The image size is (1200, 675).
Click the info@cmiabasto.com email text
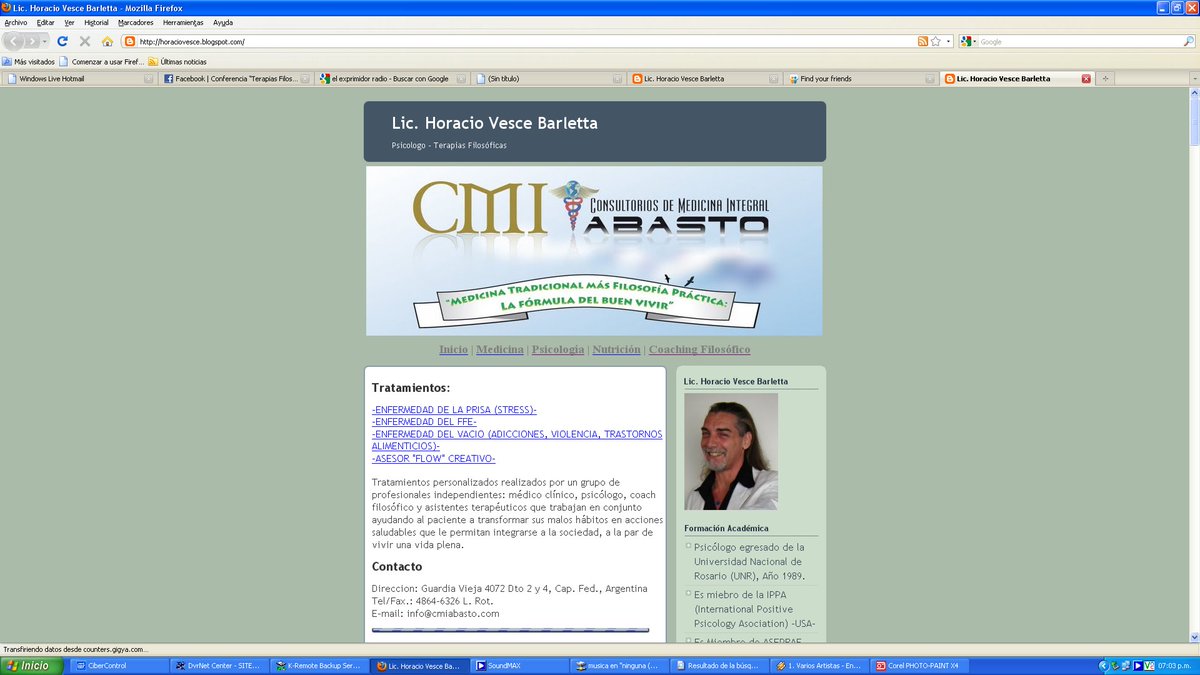[x=453, y=613]
